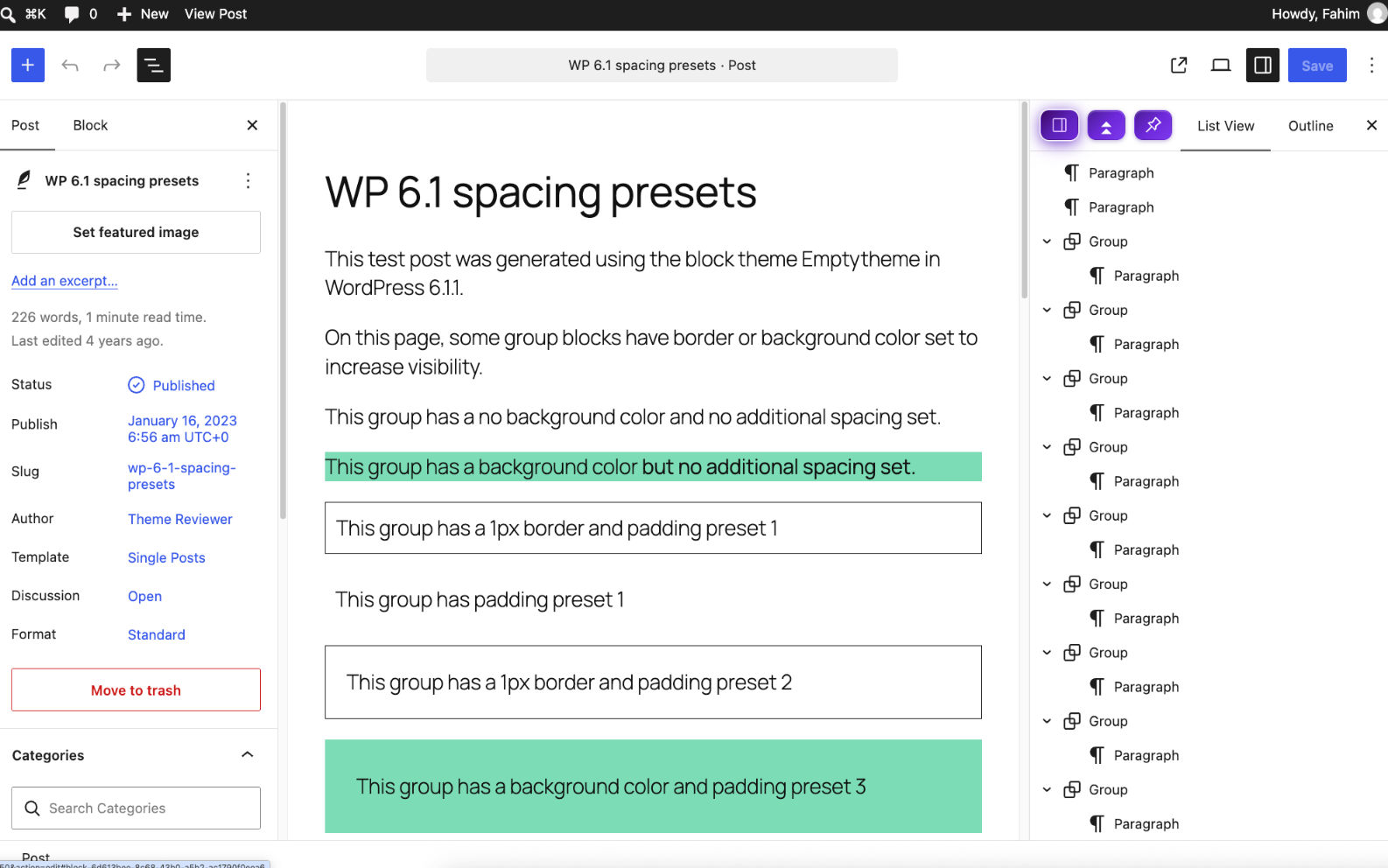Viewport: 1388px width, 868px height.
Task: Open the device preview options
Action: point(1221,65)
